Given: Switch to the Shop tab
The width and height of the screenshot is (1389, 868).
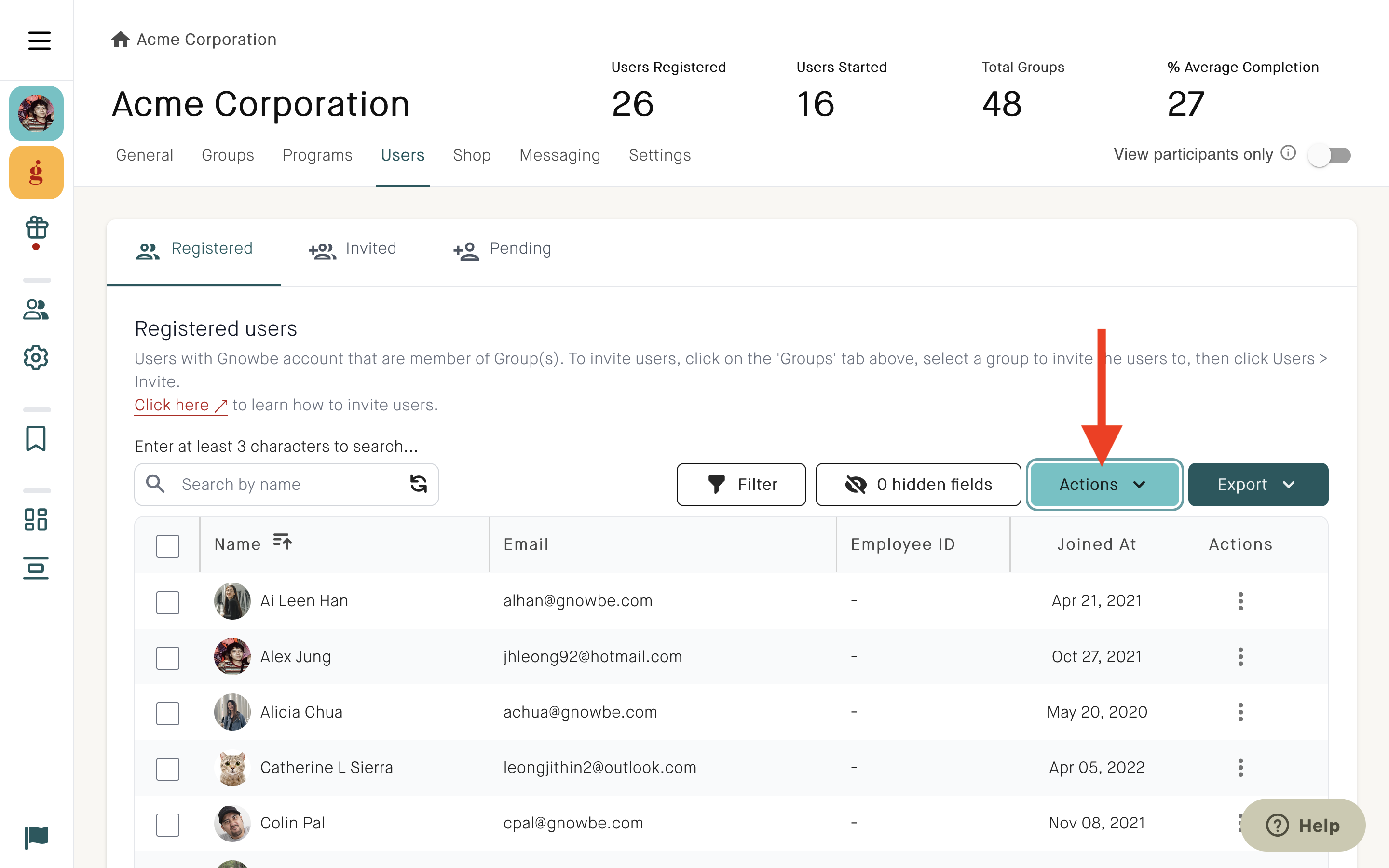Looking at the screenshot, I should [472, 155].
